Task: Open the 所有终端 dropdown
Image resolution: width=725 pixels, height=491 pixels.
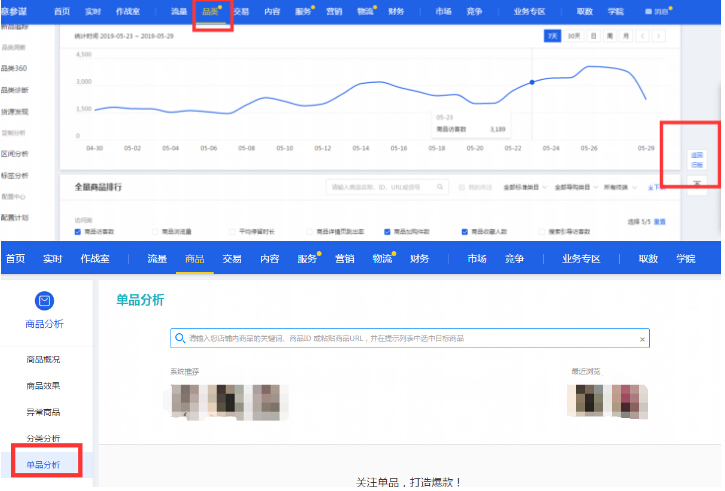Action: [616, 187]
